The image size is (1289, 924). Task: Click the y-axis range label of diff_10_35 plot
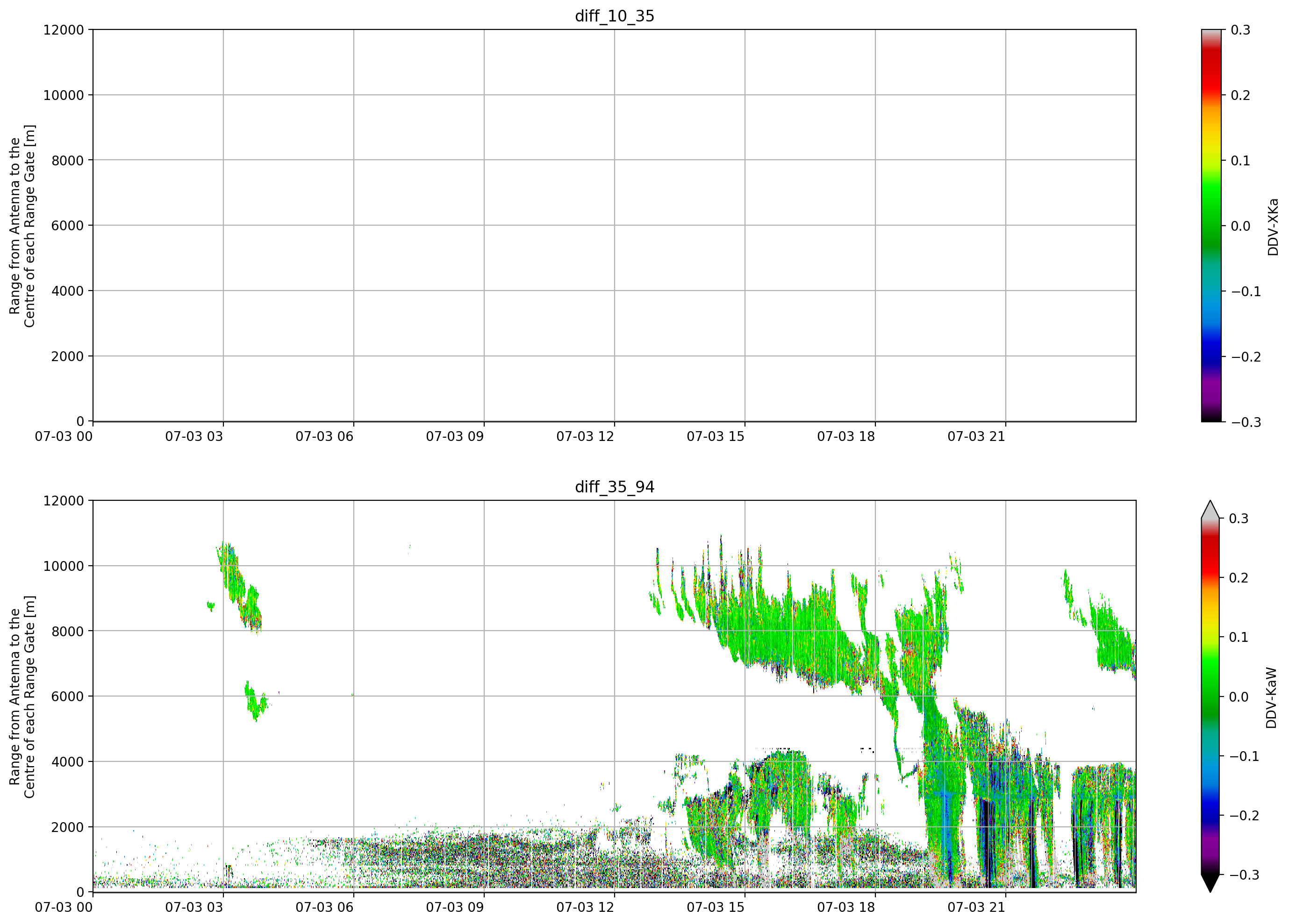[x=22, y=226]
